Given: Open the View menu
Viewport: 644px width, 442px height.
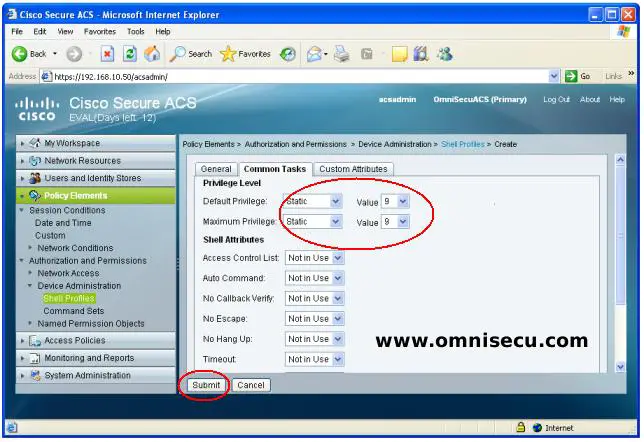Looking at the screenshot, I should [65, 32].
